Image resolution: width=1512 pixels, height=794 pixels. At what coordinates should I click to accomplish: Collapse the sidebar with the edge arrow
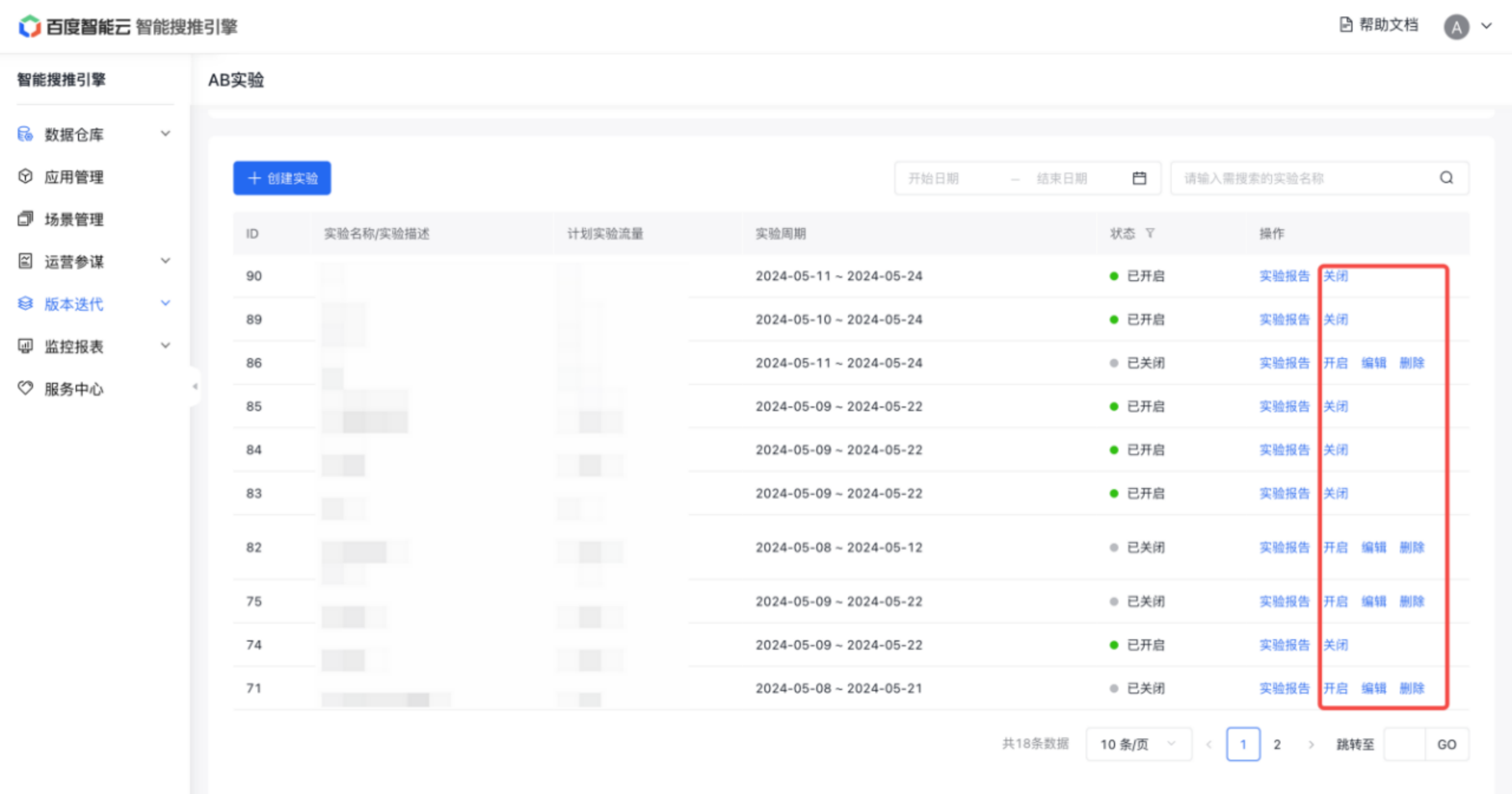click(195, 386)
